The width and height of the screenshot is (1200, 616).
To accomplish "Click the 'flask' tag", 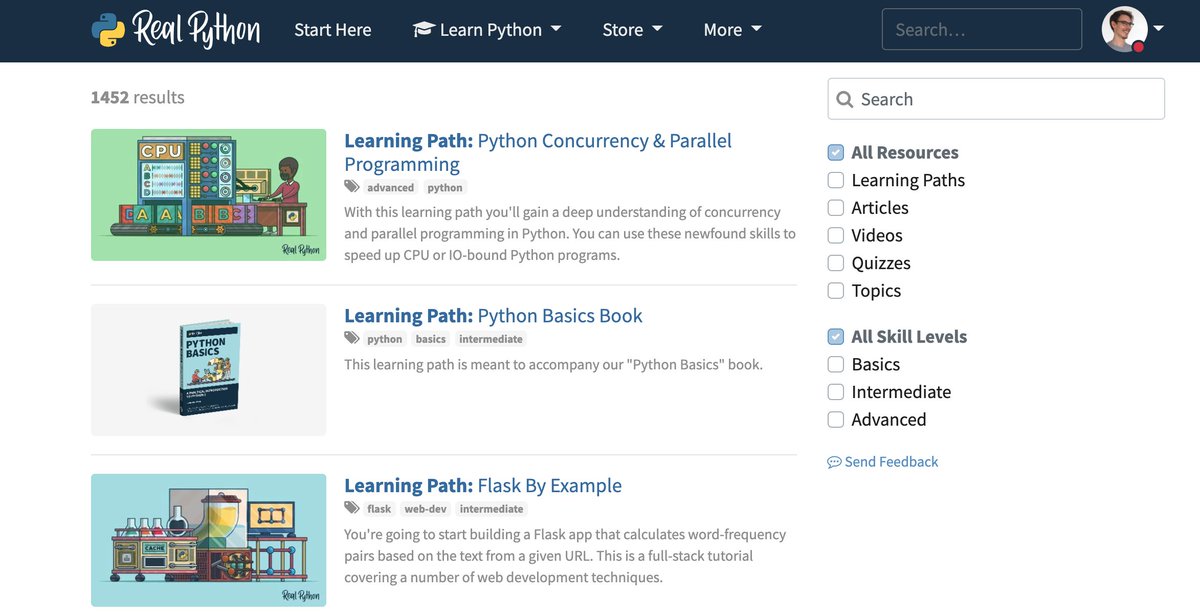I will coord(379,509).
